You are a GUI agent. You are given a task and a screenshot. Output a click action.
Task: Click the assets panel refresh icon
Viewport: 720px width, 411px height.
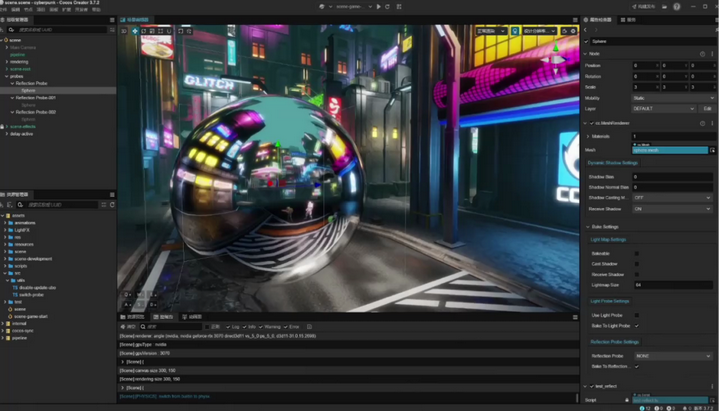click(x=112, y=205)
